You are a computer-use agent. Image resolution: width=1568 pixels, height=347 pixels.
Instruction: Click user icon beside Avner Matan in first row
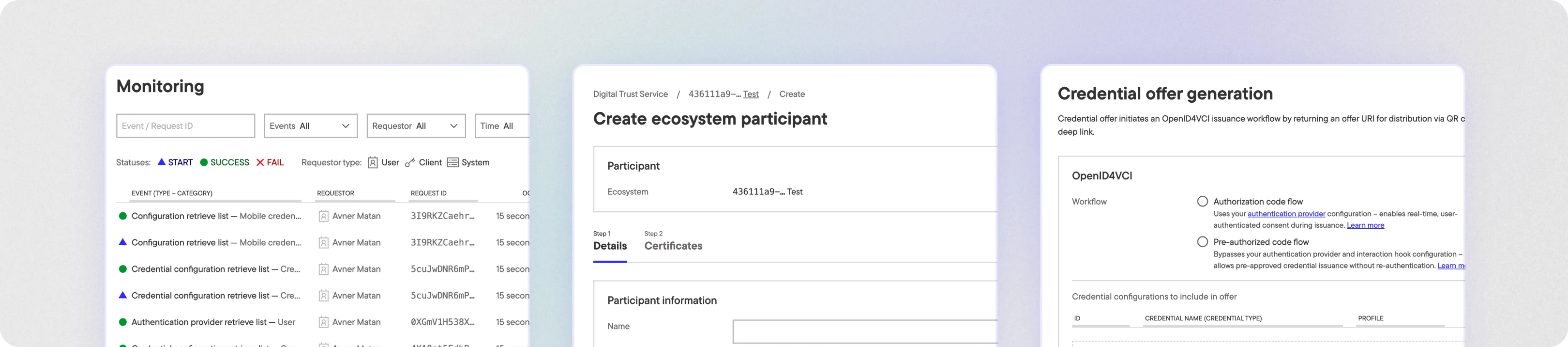[x=324, y=216]
